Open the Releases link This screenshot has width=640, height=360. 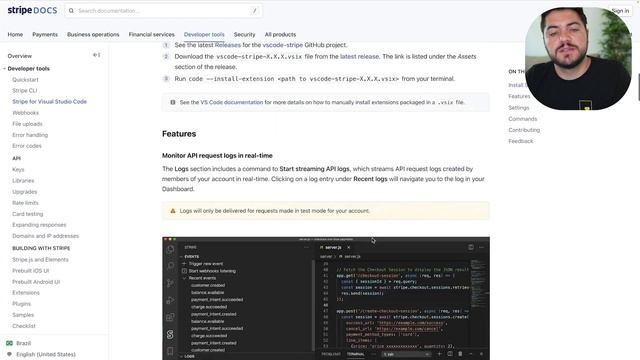pyautogui.click(x=228, y=45)
